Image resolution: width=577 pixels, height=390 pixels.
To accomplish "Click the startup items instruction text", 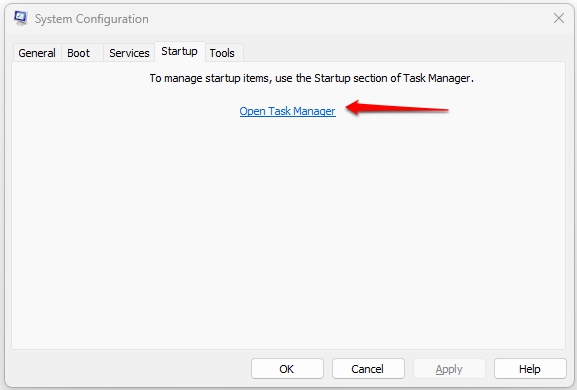I will point(311,78).
